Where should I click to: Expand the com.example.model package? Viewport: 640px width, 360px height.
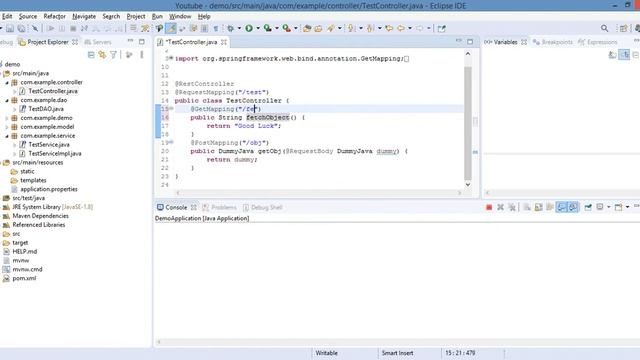[x=7, y=127]
